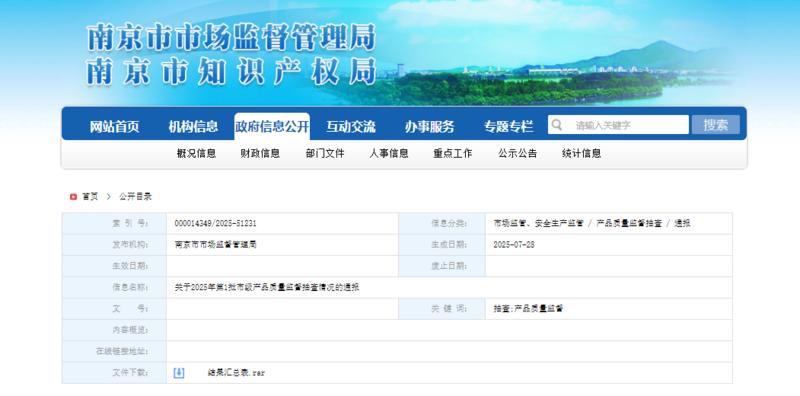Go to 首页 in the breadcrumb
This screenshot has height=396, width=800.
pyautogui.click(x=90, y=196)
